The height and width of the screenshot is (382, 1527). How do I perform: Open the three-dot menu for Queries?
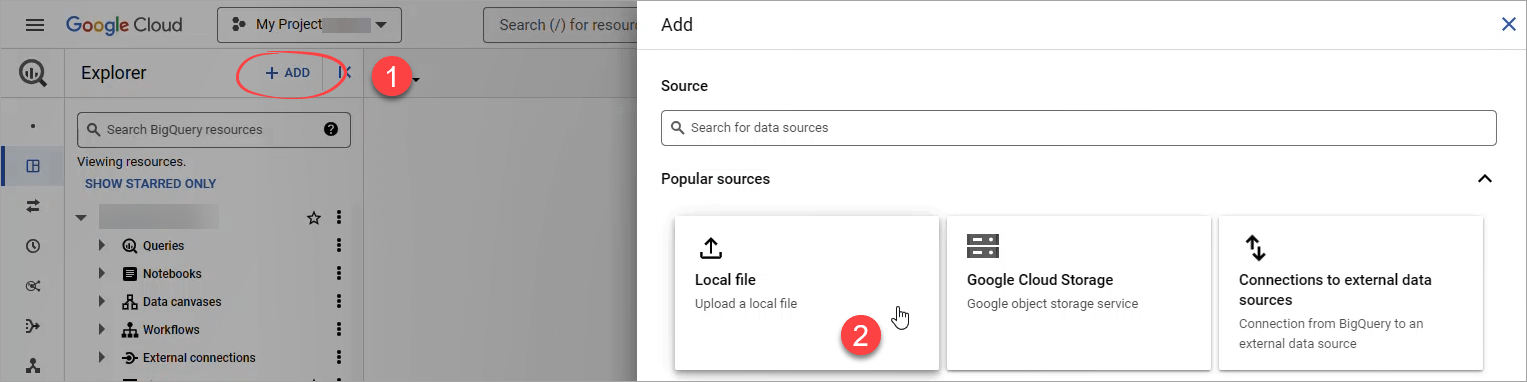click(x=339, y=245)
